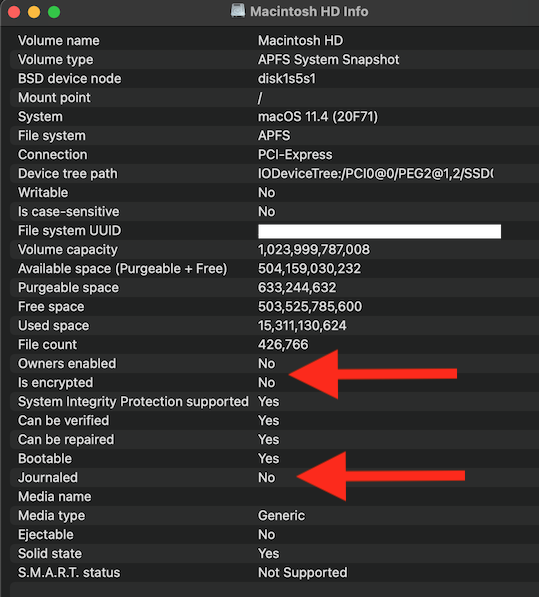Select the Device tree path value
The width and height of the screenshot is (539, 597).
coord(376,174)
